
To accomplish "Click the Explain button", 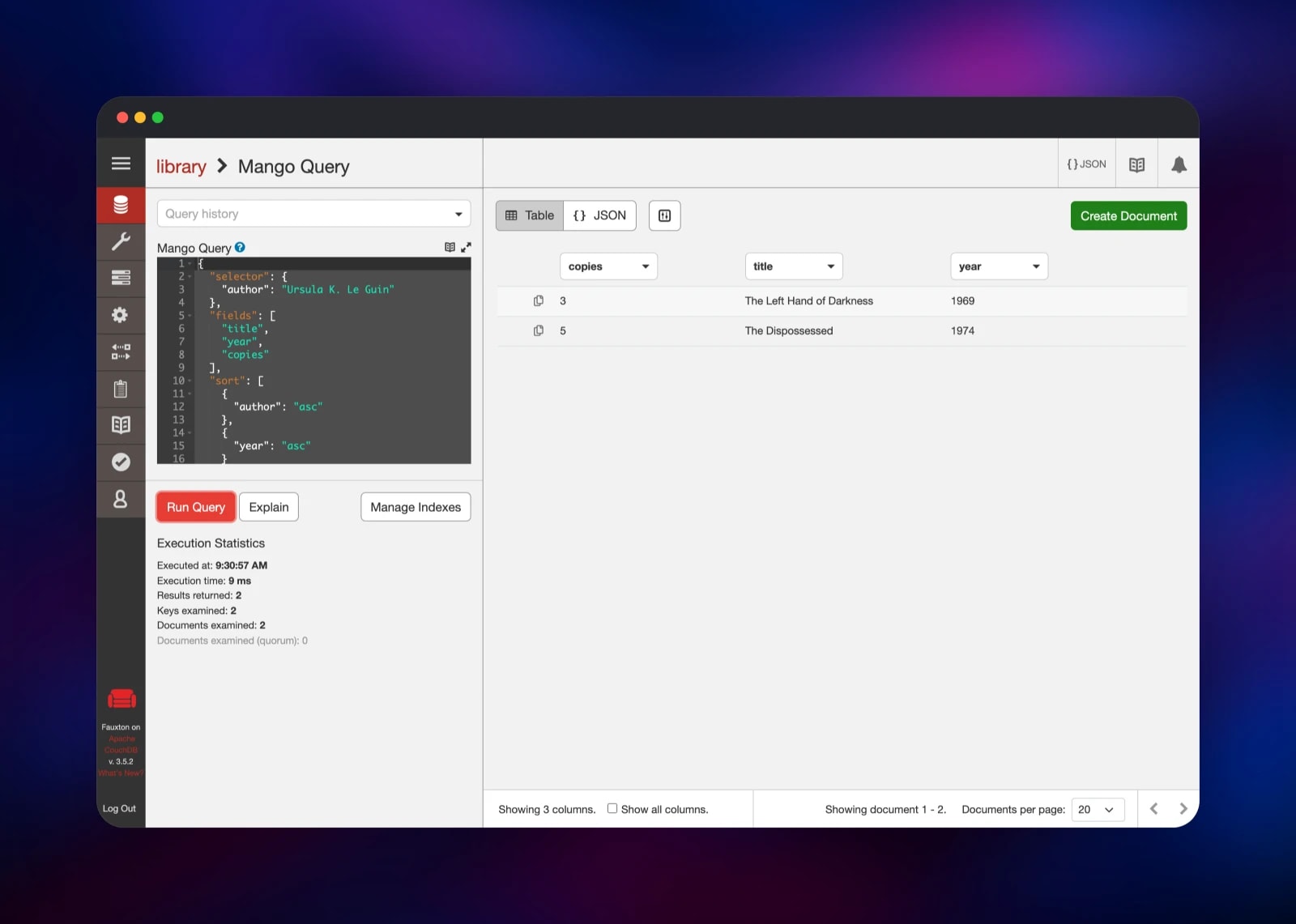I will (269, 507).
